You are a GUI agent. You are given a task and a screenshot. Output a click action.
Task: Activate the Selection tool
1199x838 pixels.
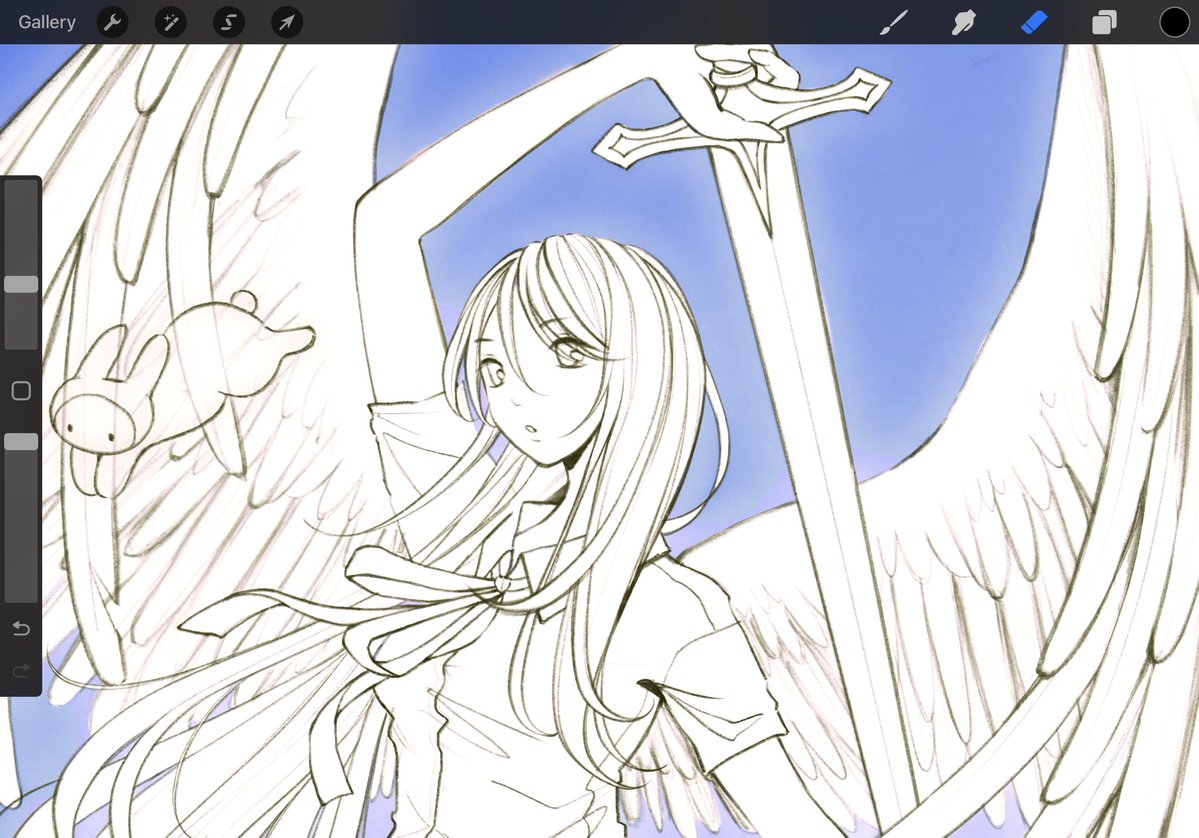click(x=229, y=22)
